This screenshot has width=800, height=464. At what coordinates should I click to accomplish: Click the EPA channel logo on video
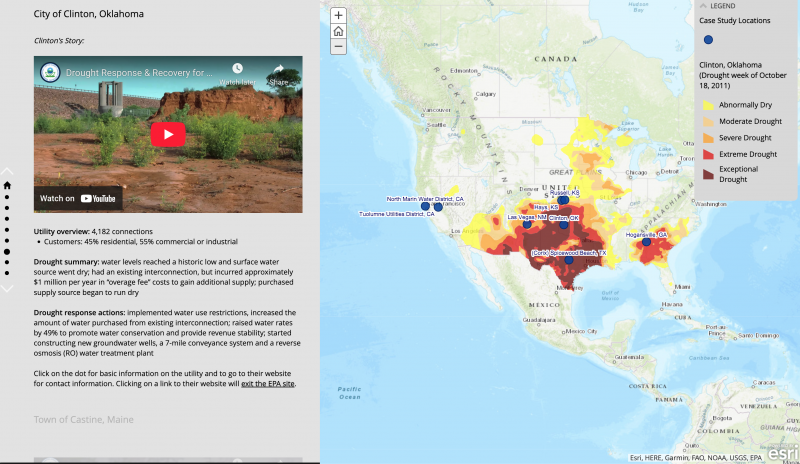click(x=50, y=72)
